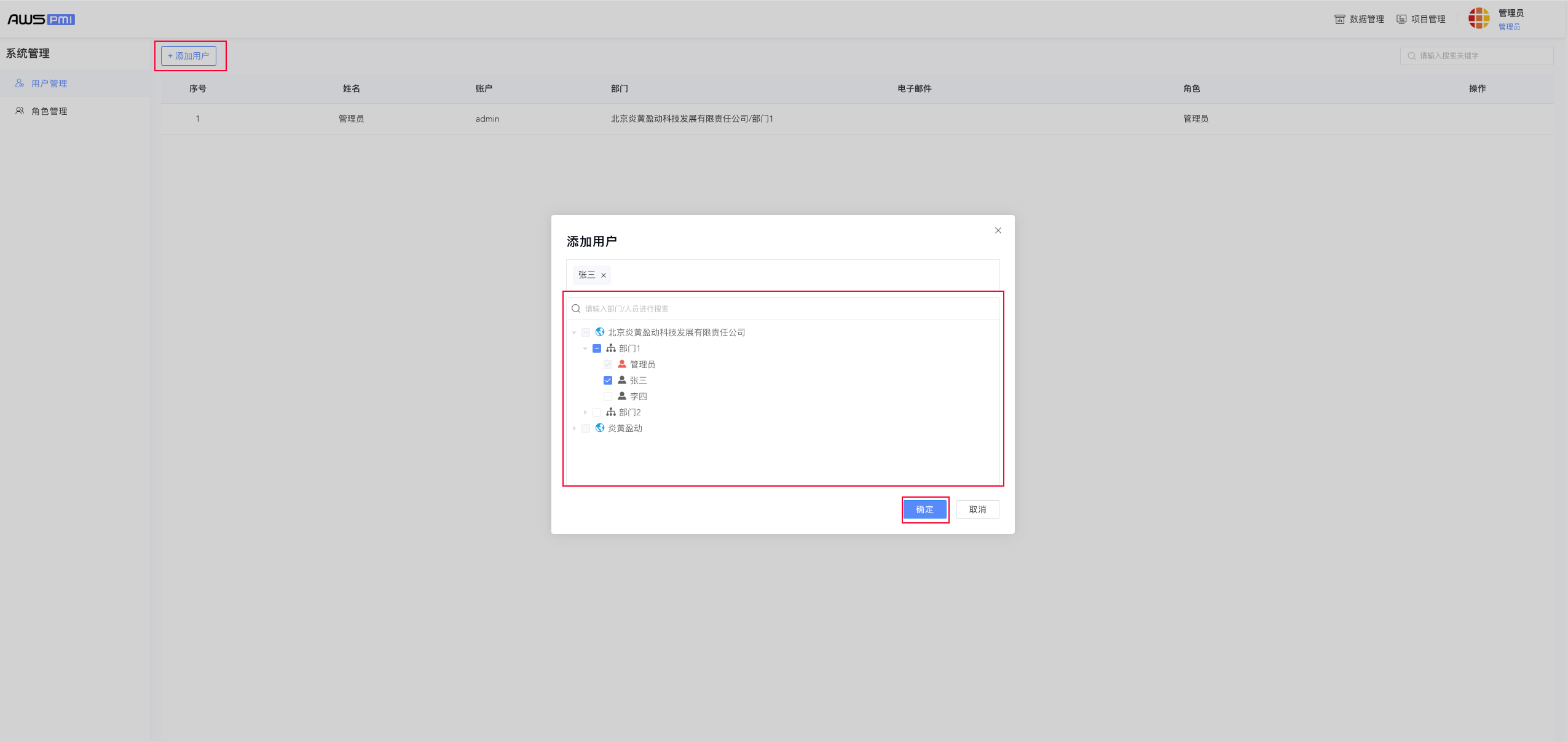Image resolution: width=1568 pixels, height=741 pixels.
Task: Click the 添加用户 button
Action: [x=188, y=56]
